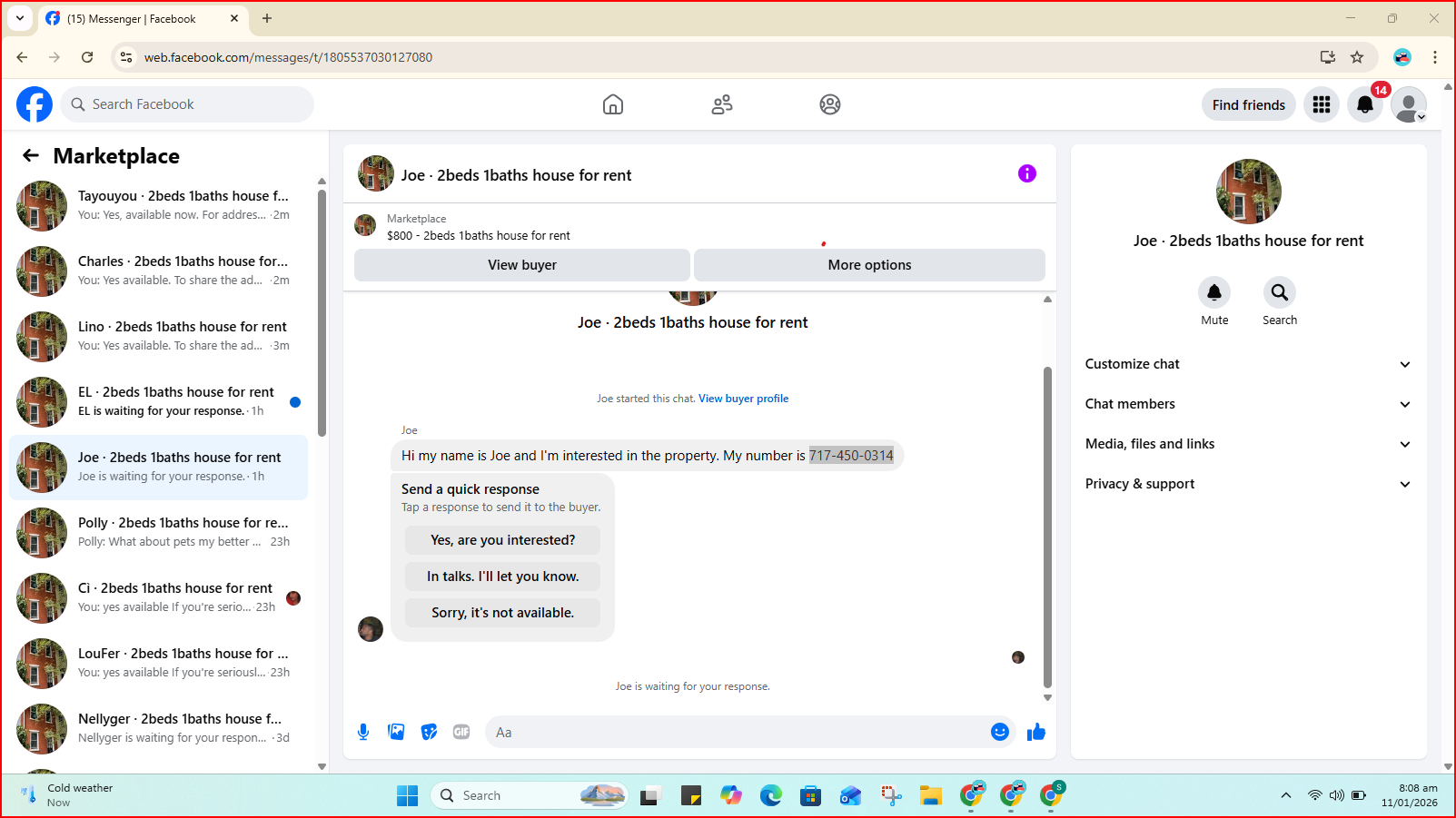Open the notifications bell with 14 badge
The height and width of the screenshot is (818, 1456).
[1365, 104]
